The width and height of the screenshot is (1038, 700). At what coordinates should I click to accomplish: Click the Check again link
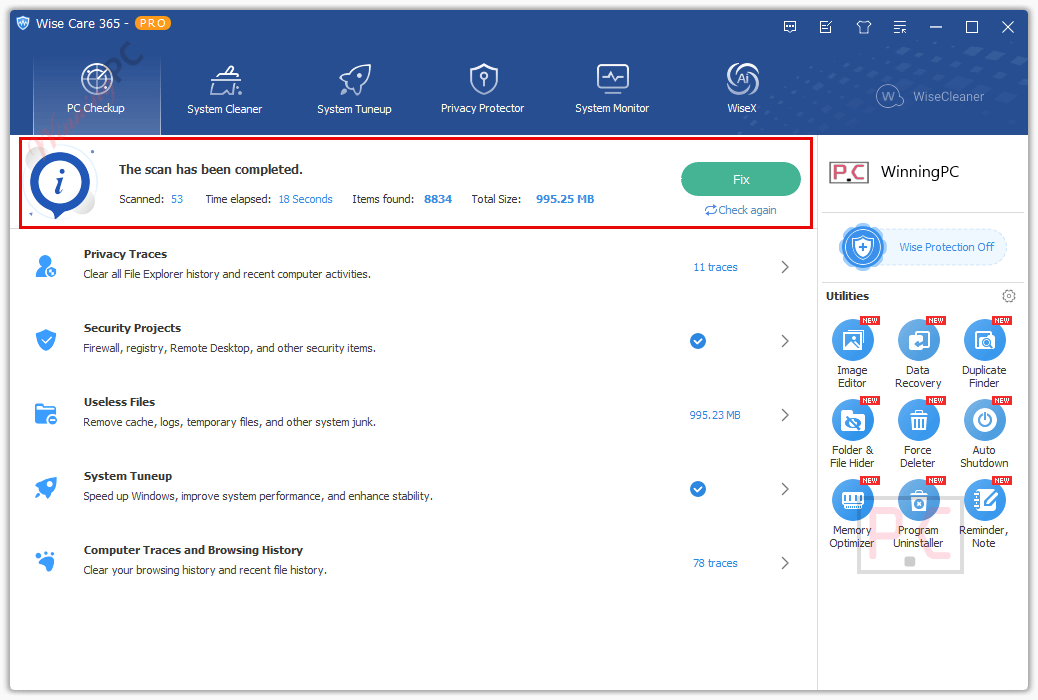pyautogui.click(x=741, y=210)
